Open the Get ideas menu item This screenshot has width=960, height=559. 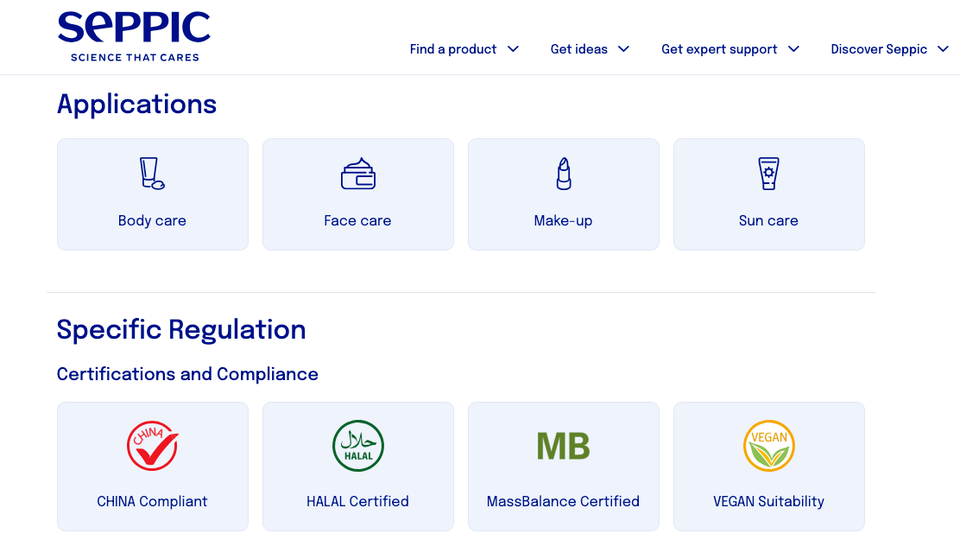[579, 49]
